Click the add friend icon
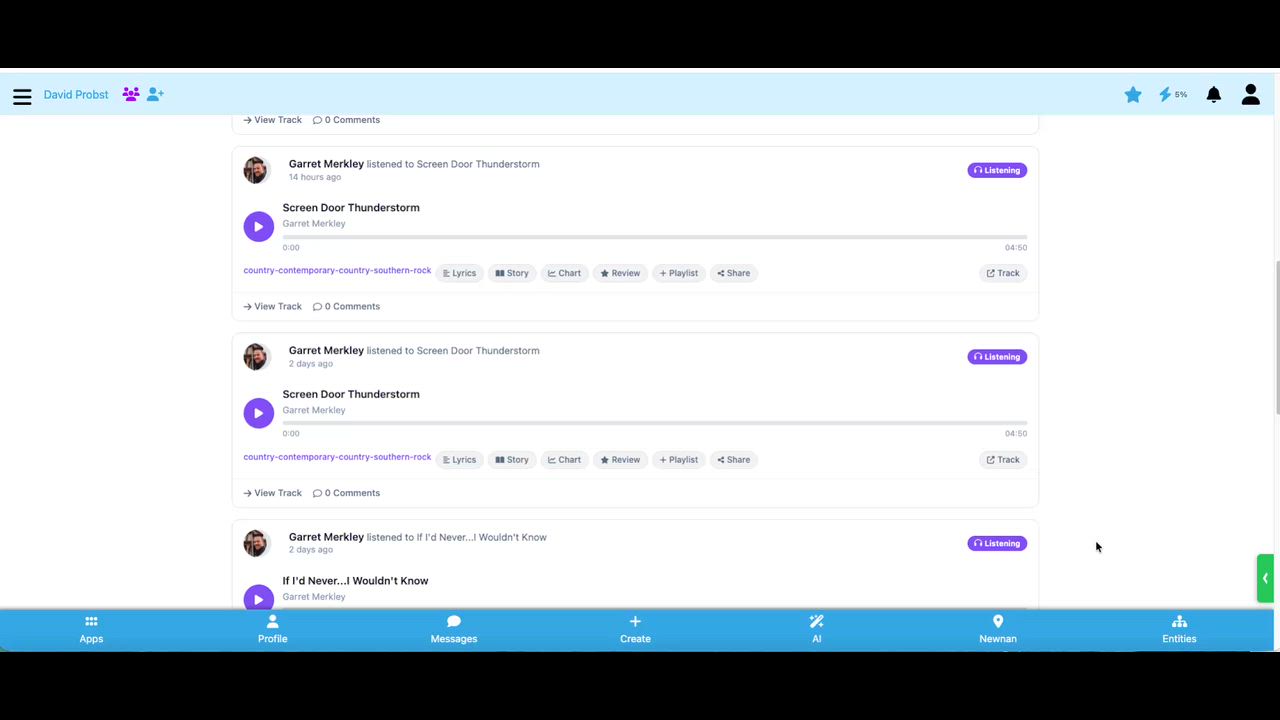 (x=155, y=94)
